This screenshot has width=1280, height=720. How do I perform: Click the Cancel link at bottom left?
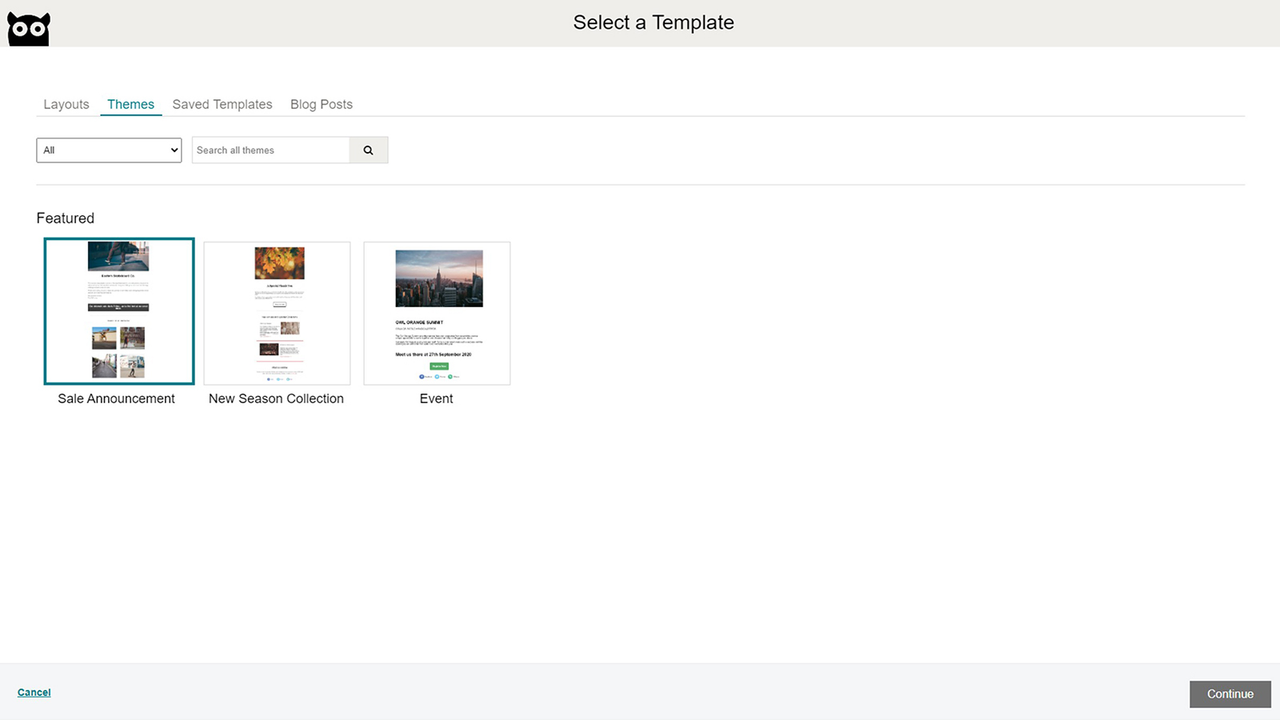[x=34, y=692]
